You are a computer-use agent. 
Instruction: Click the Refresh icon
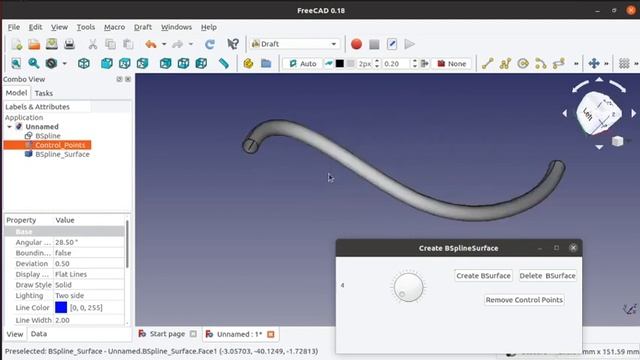[x=210, y=44]
